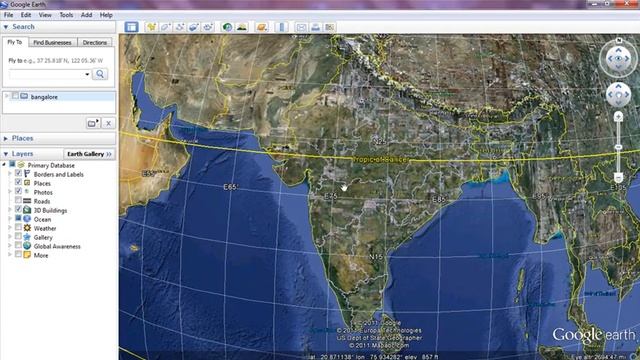
Task: Click the Move joystick hand control
Action: coord(618,95)
